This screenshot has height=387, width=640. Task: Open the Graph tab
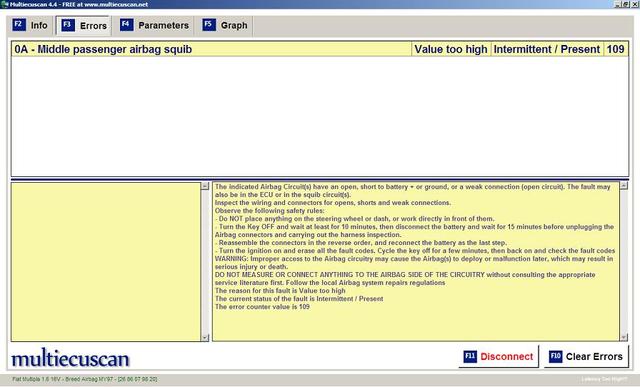click(225, 25)
